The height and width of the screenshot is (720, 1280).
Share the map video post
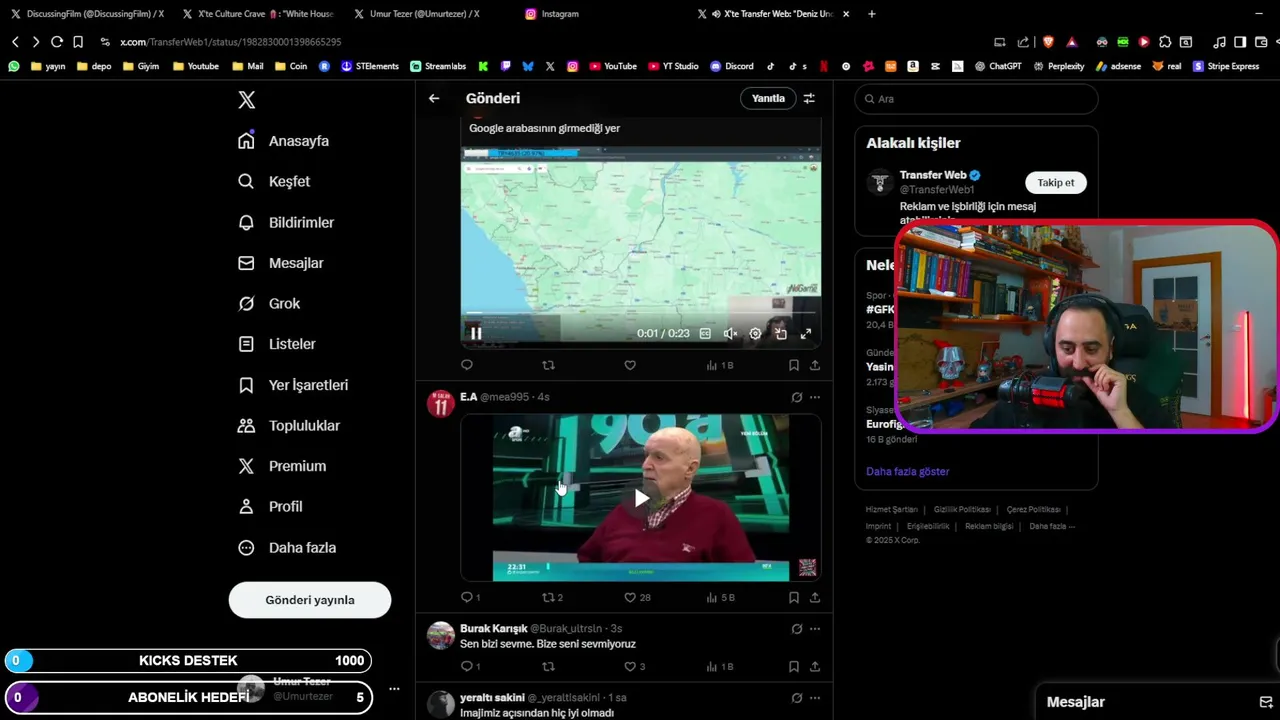click(x=815, y=365)
